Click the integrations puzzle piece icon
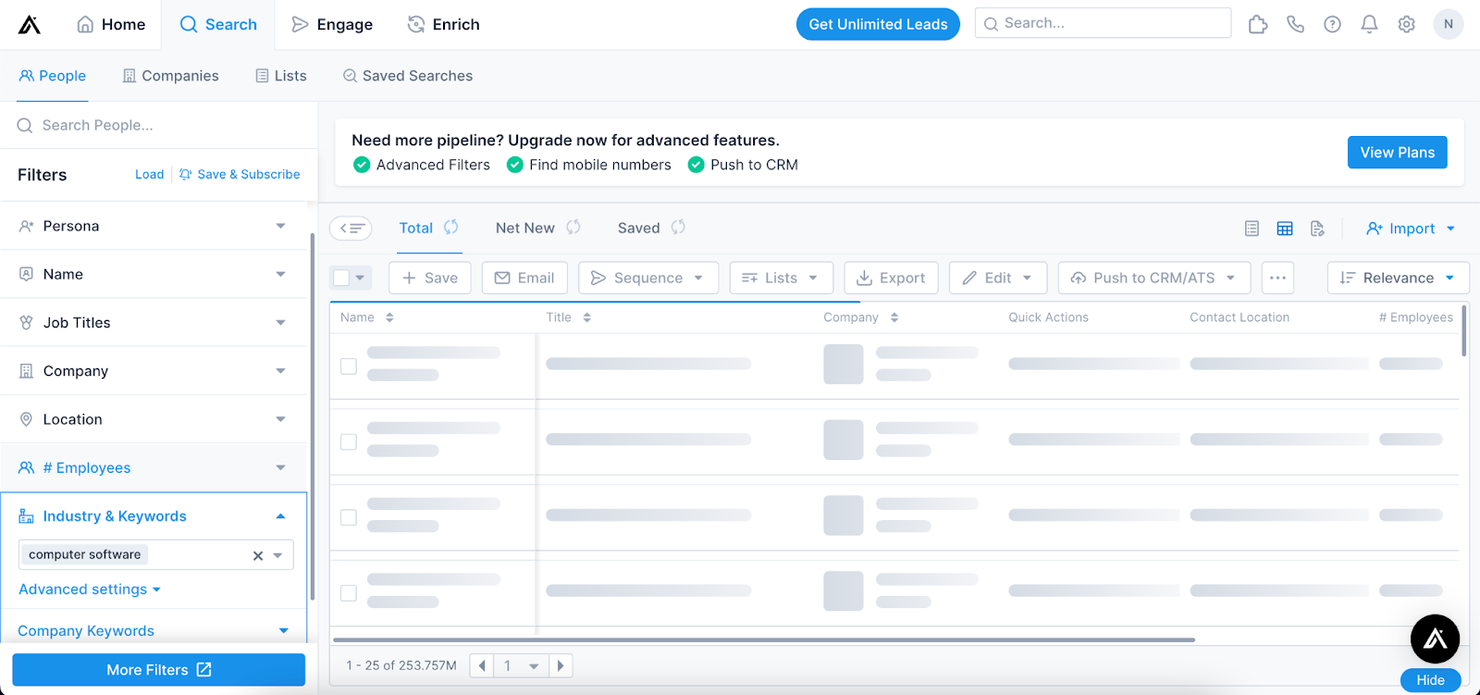This screenshot has width=1480, height=695. (1258, 23)
